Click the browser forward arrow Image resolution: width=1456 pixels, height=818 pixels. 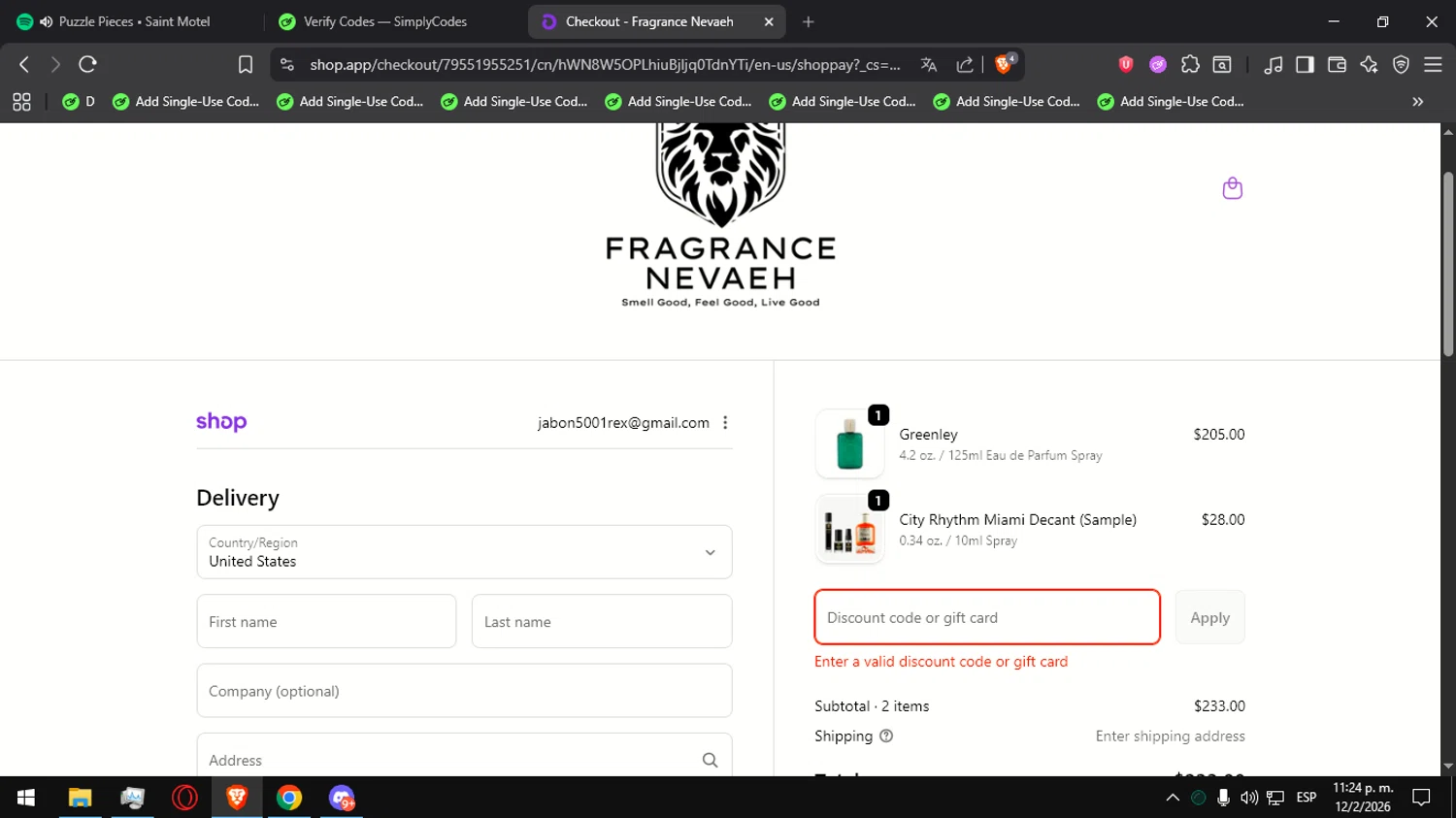coord(55,64)
